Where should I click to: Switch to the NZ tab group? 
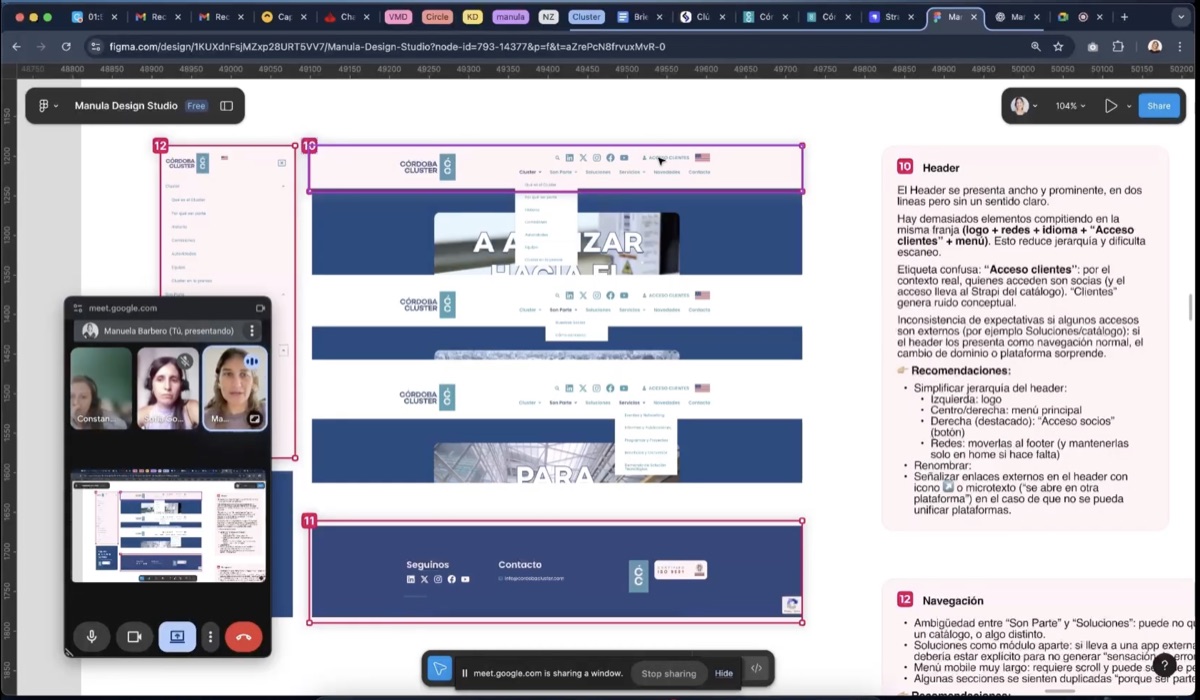(548, 17)
